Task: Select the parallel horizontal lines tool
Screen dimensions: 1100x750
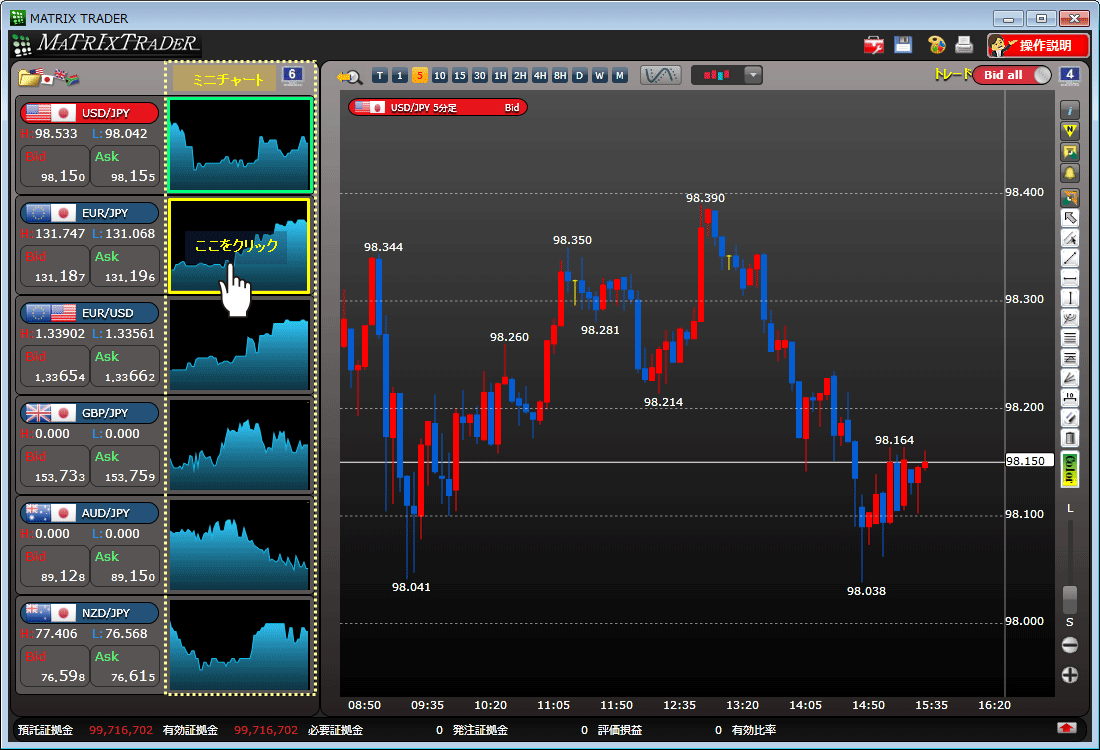Action: [1069, 338]
